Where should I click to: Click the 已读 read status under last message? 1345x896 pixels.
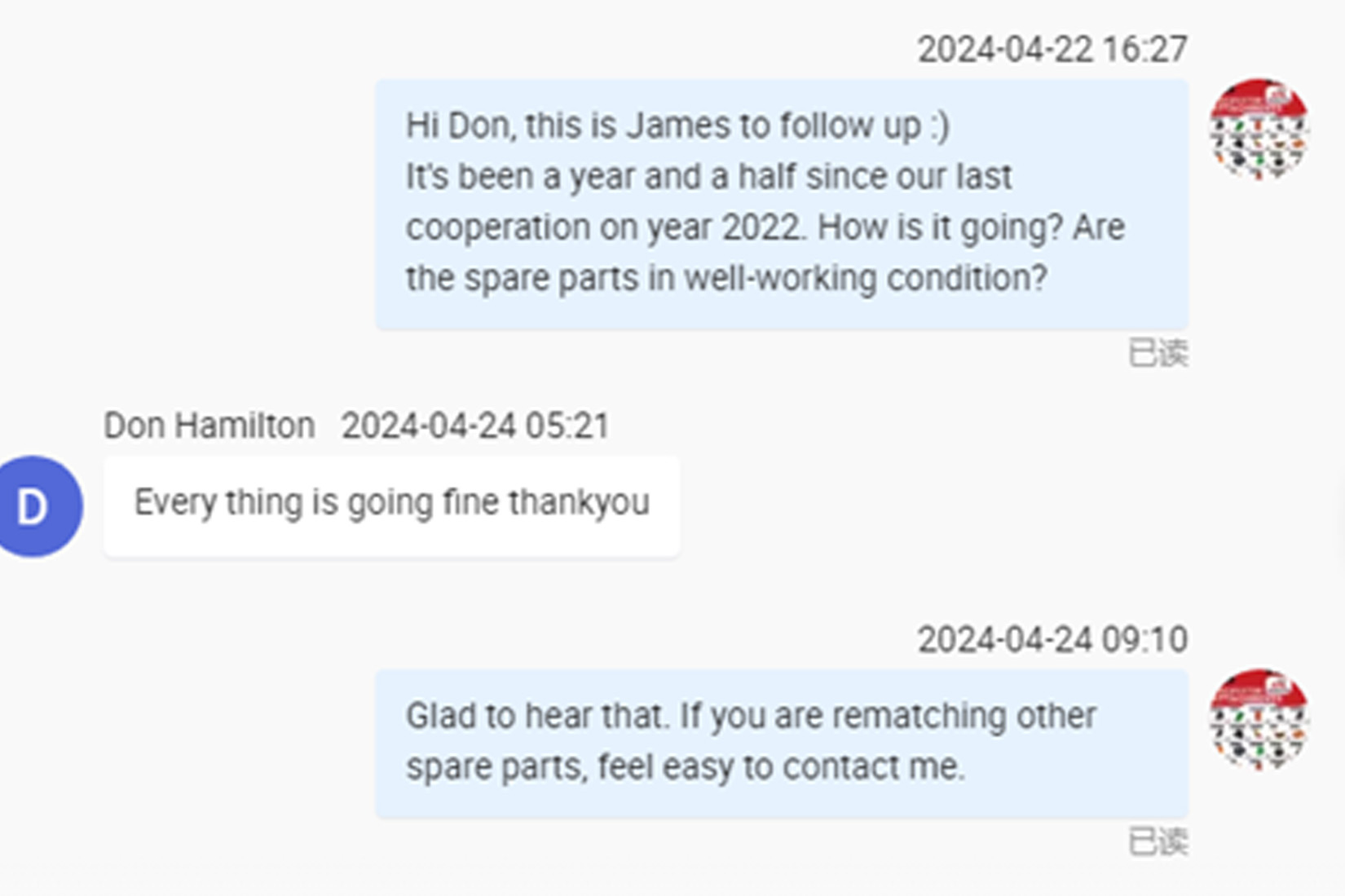point(1158,841)
